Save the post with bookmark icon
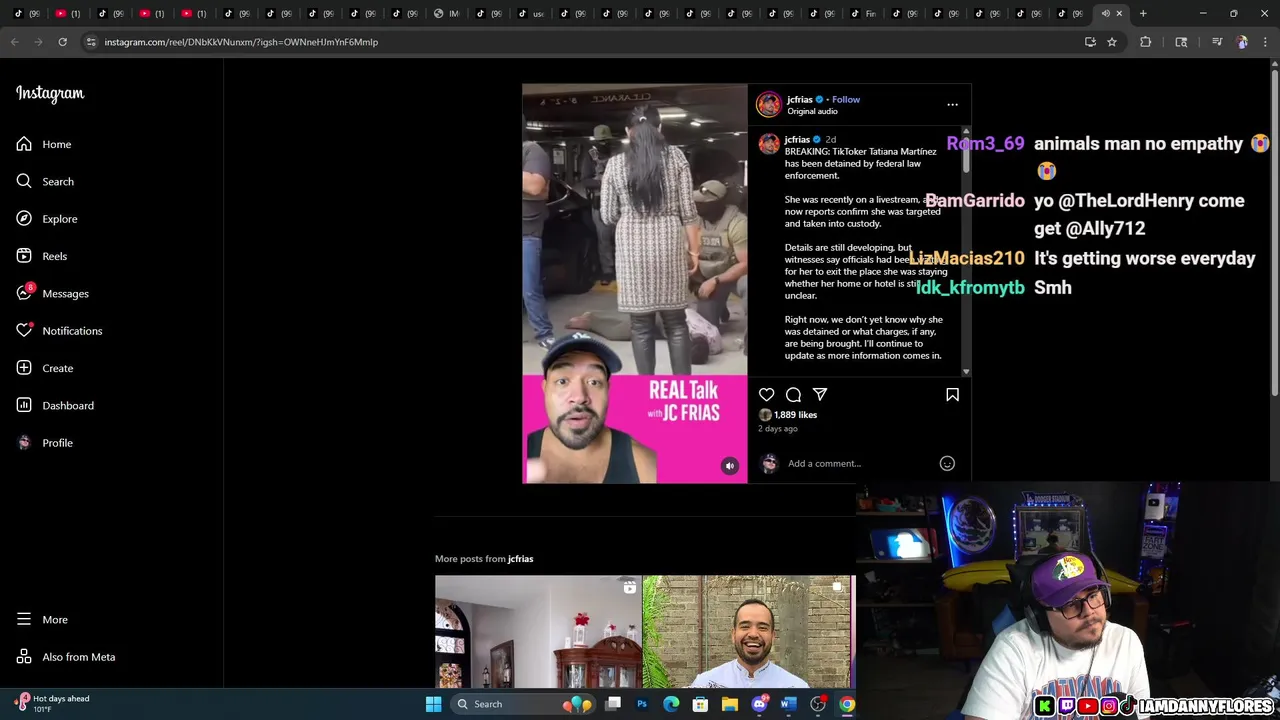 coord(952,395)
